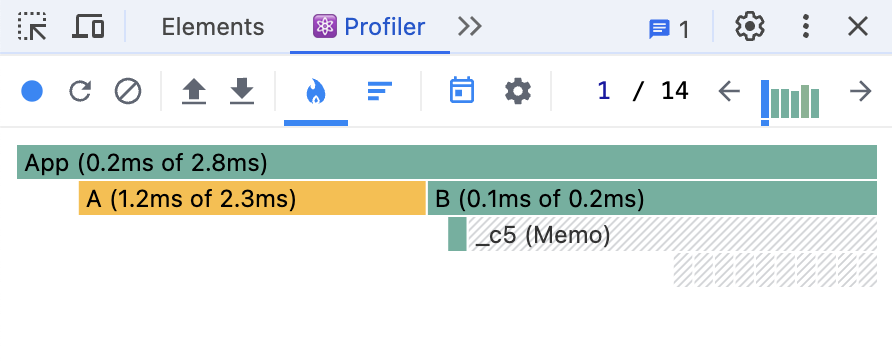Image resolution: width=892 pixels, height=362 pixels.
Task: Toggle the device toolbar
Action: pyautogui.click(x=88, y=26)
